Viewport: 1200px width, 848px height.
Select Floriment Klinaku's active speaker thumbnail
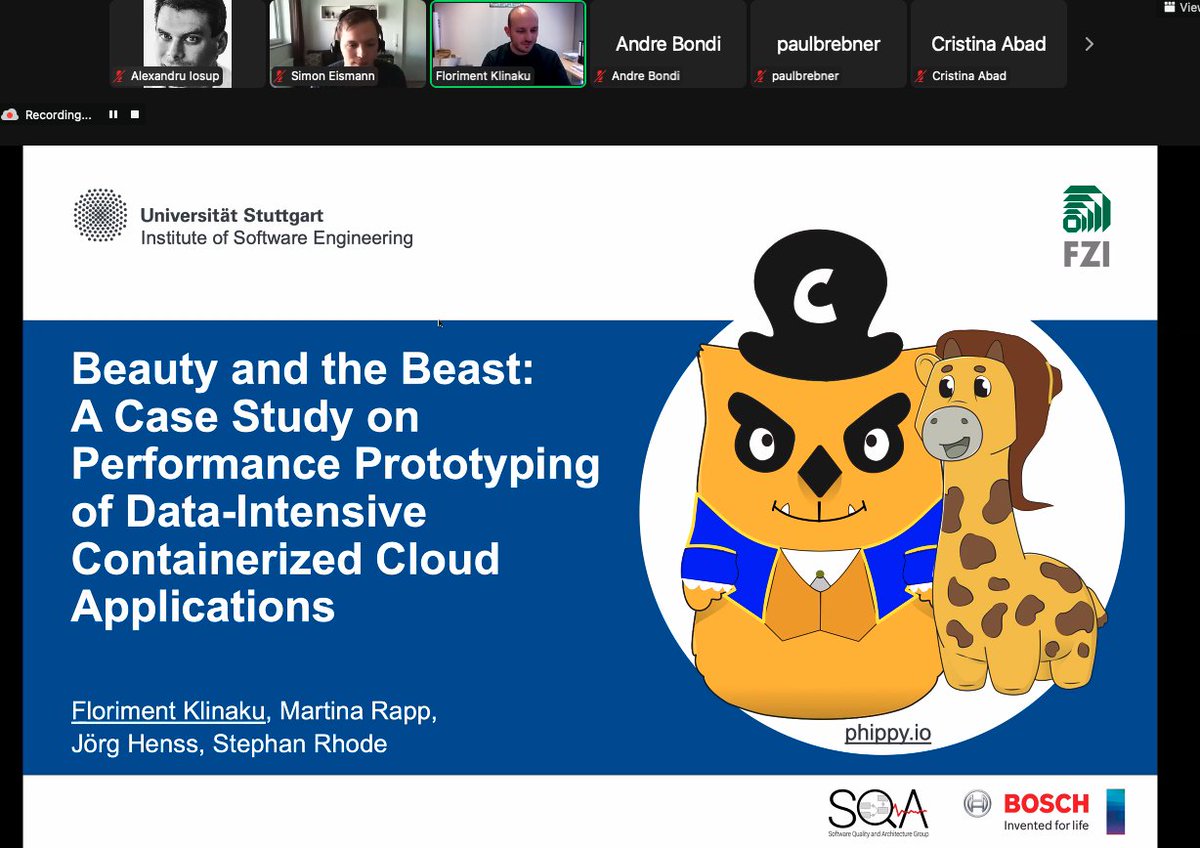point(508,43)
